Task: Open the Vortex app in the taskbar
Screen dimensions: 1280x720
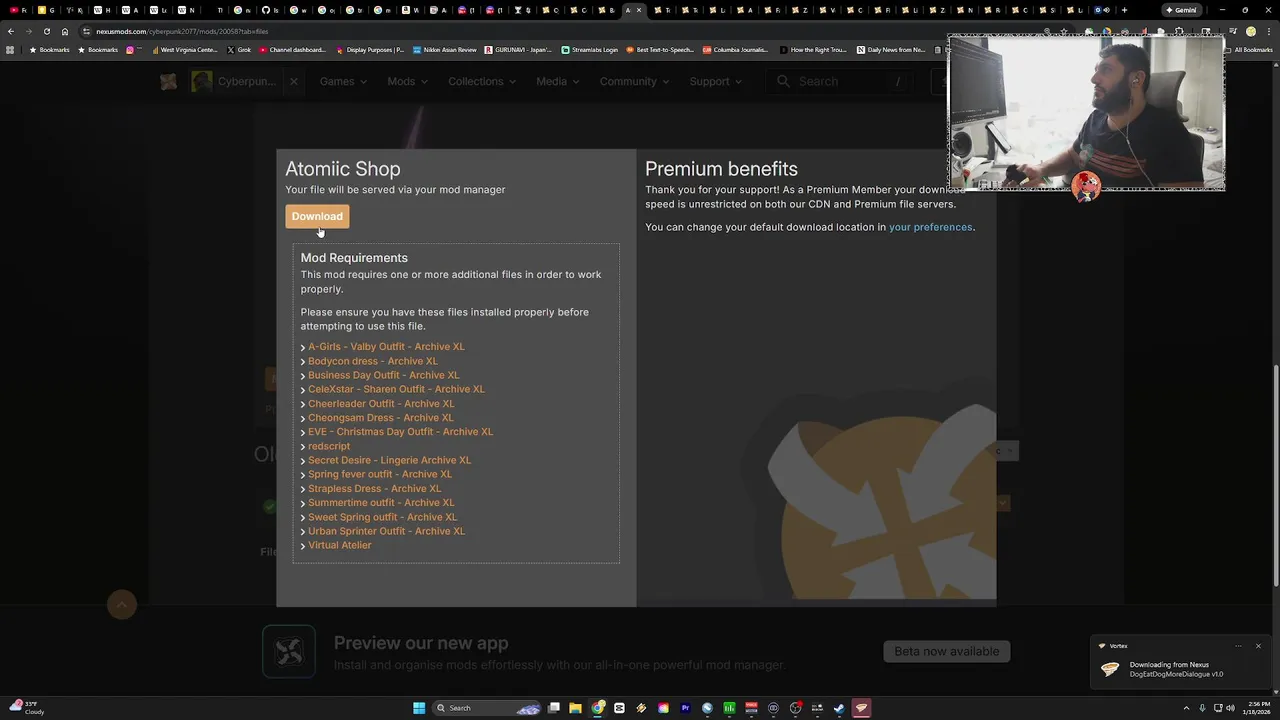Action: pyautogui.click(x=861, y=708)
